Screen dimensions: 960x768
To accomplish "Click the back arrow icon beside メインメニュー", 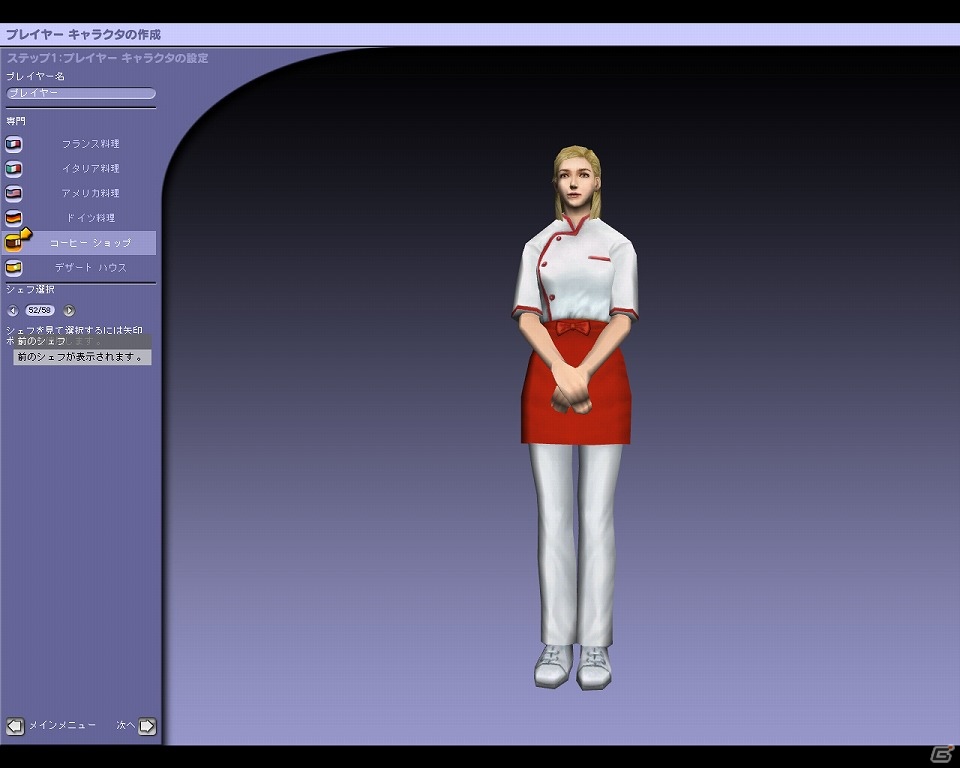I will point(15,726).
